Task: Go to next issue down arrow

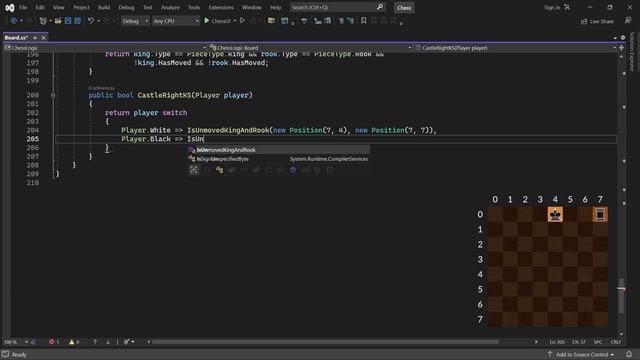Action: click(108, 342)
